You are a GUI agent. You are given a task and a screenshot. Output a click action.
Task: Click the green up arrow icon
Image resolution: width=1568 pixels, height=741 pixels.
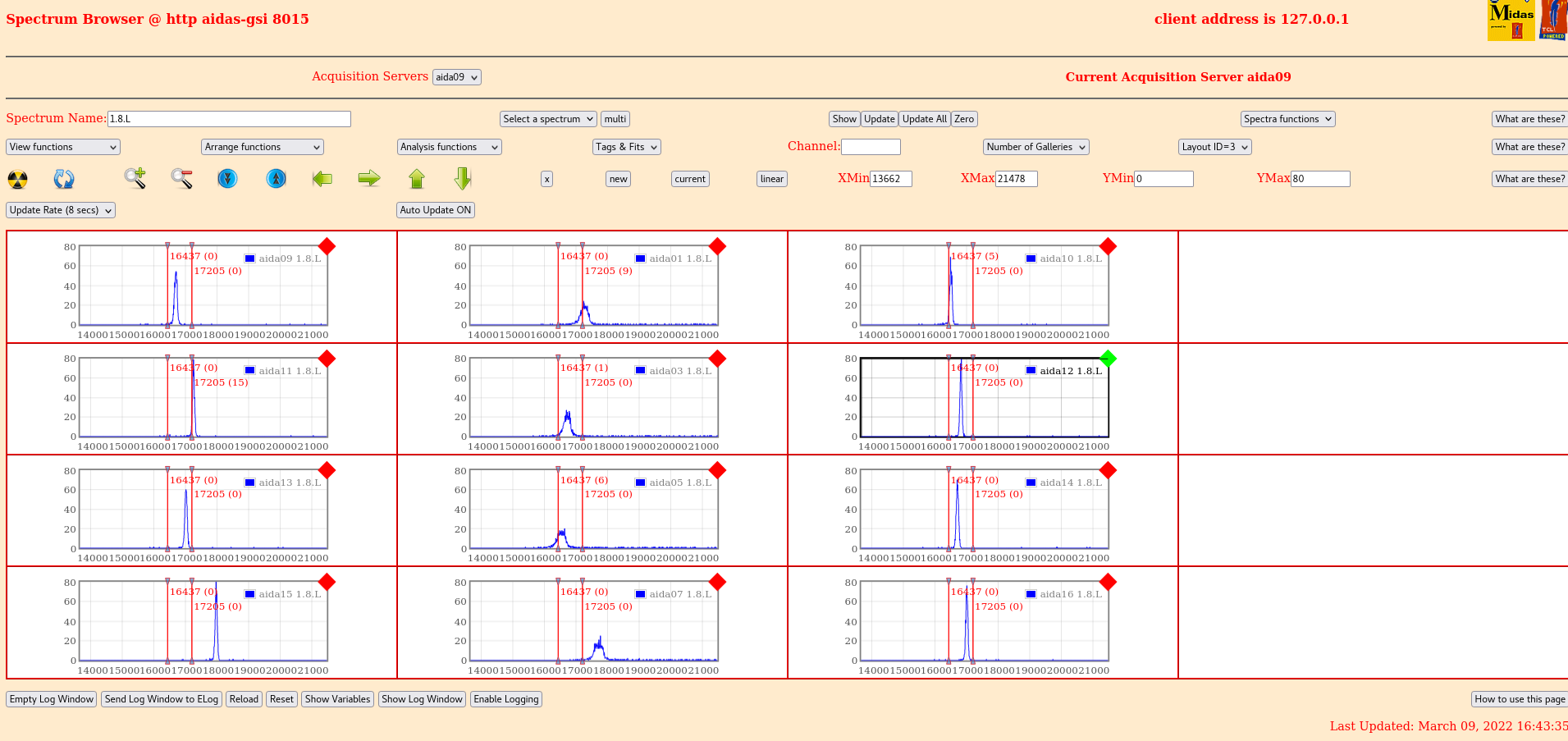pos(417,178)
